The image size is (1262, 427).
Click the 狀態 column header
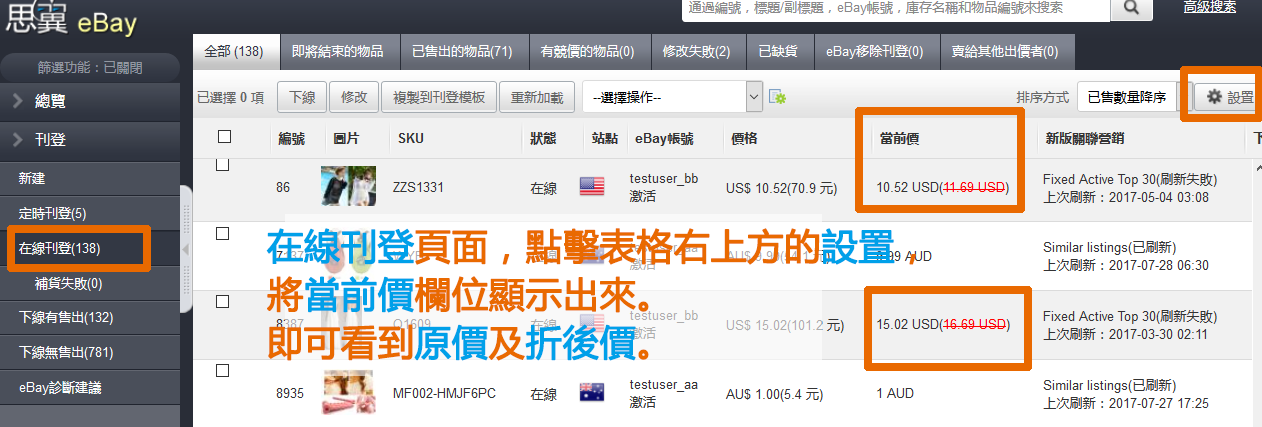point(543,138)
